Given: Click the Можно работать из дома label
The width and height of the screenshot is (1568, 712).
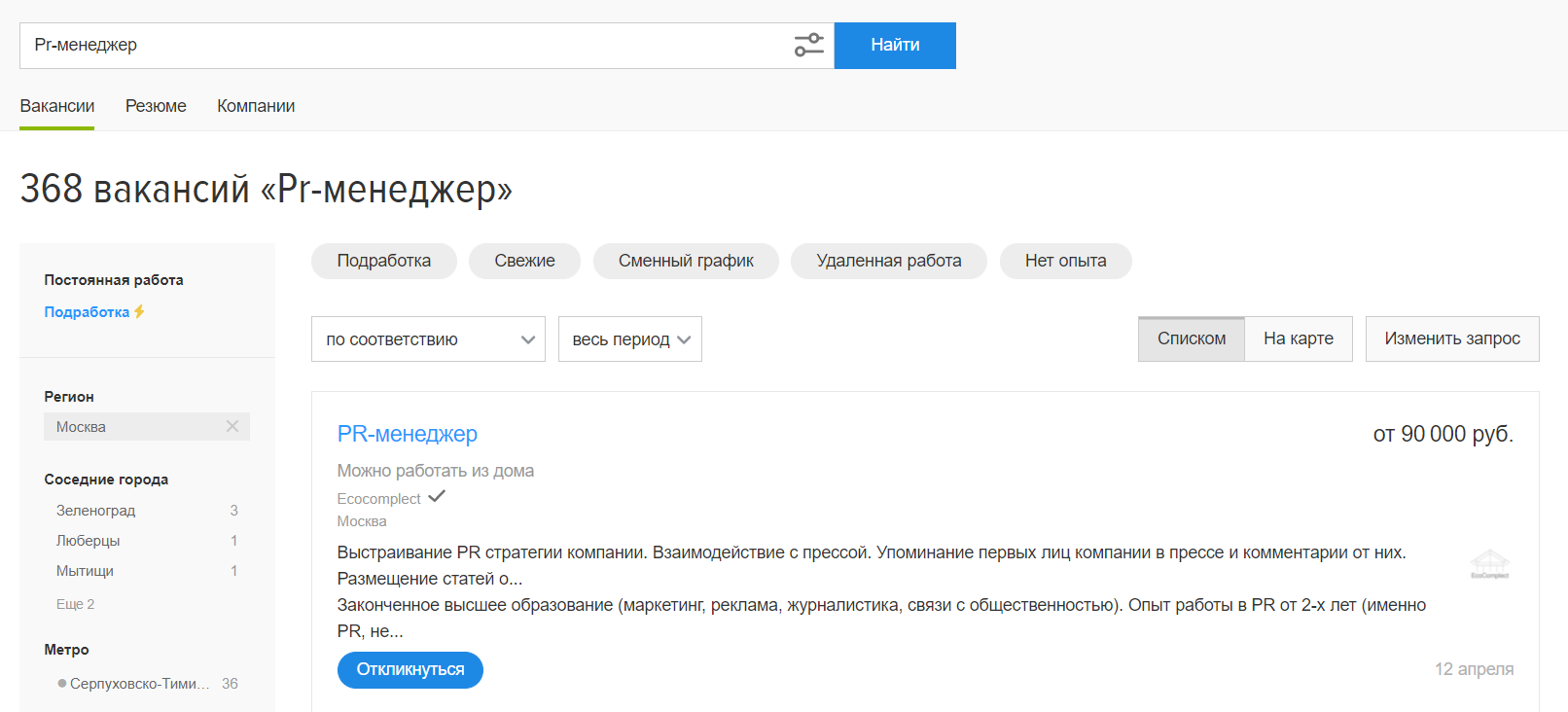Looking at the screenshot, I should 436,471.
